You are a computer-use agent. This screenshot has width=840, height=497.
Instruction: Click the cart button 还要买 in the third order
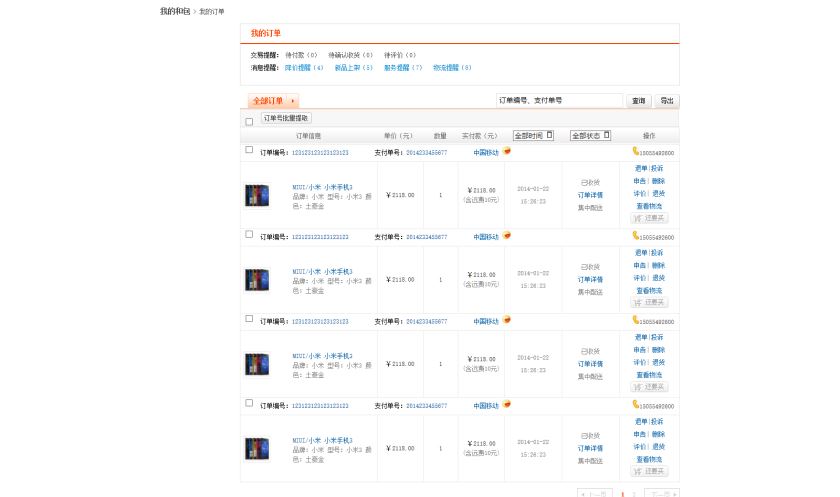[649, 387]
